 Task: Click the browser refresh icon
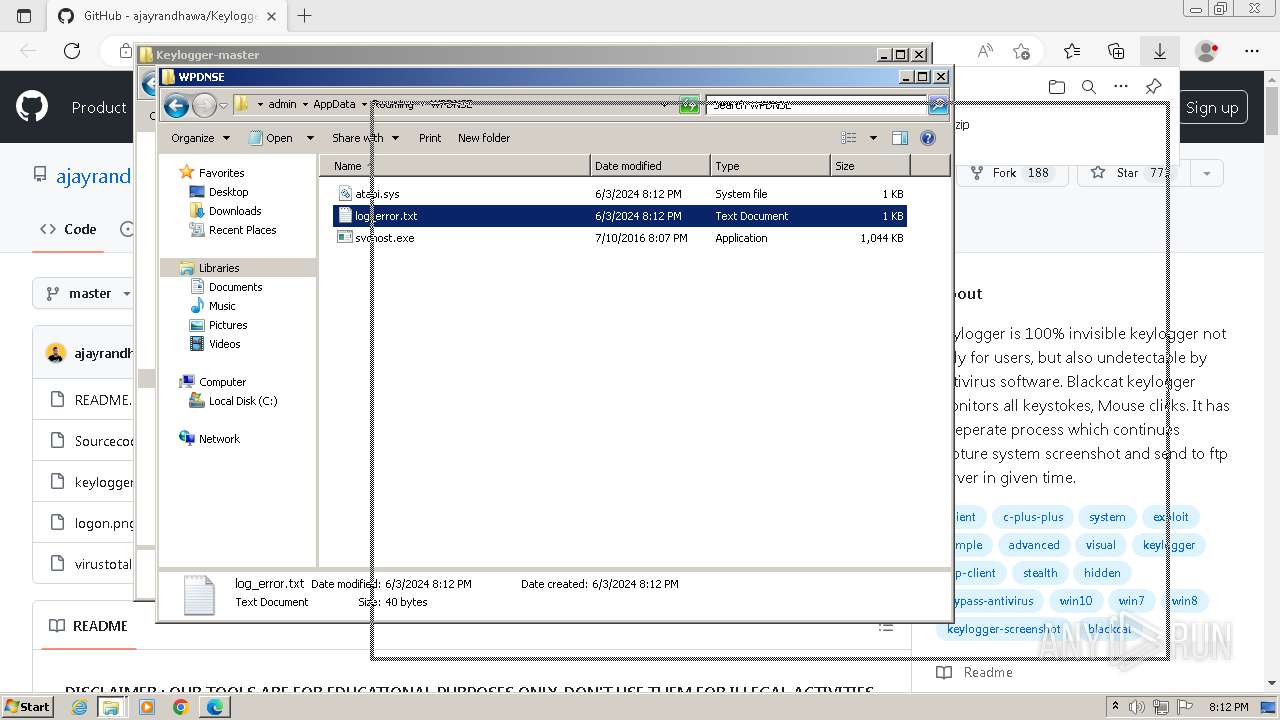point(71,51)
